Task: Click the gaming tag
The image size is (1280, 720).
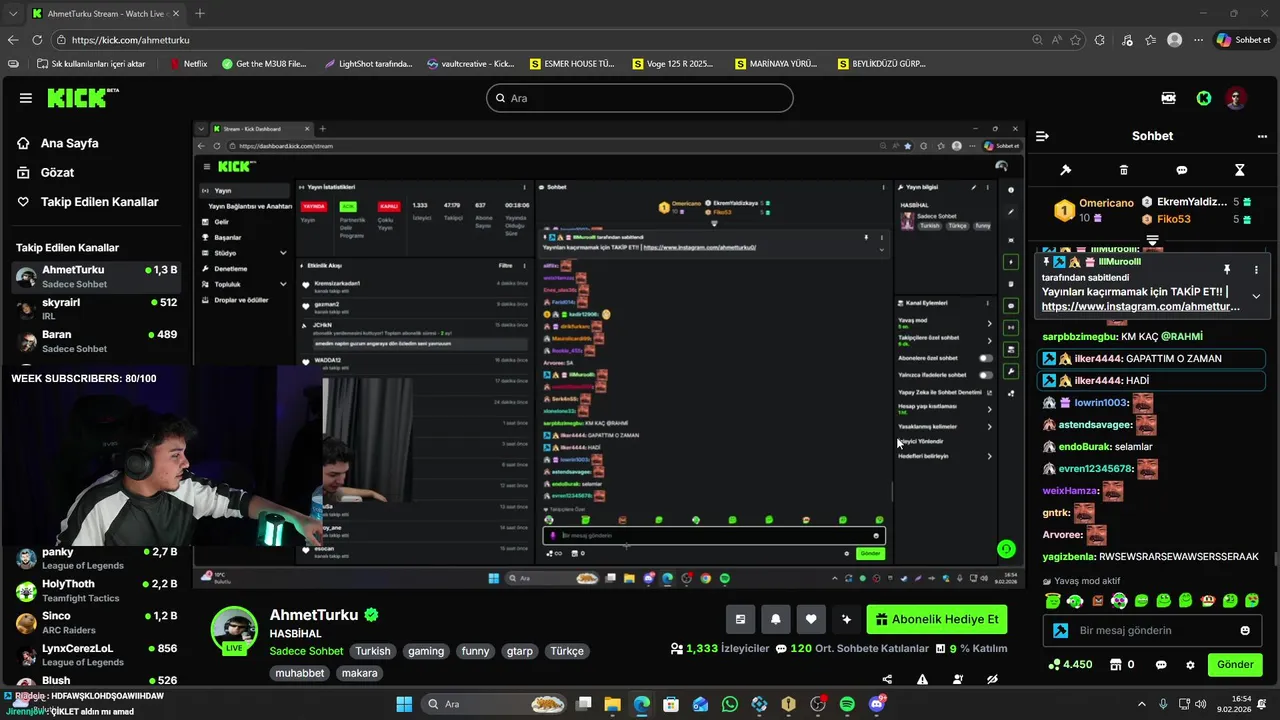Action: click(425, 651)
